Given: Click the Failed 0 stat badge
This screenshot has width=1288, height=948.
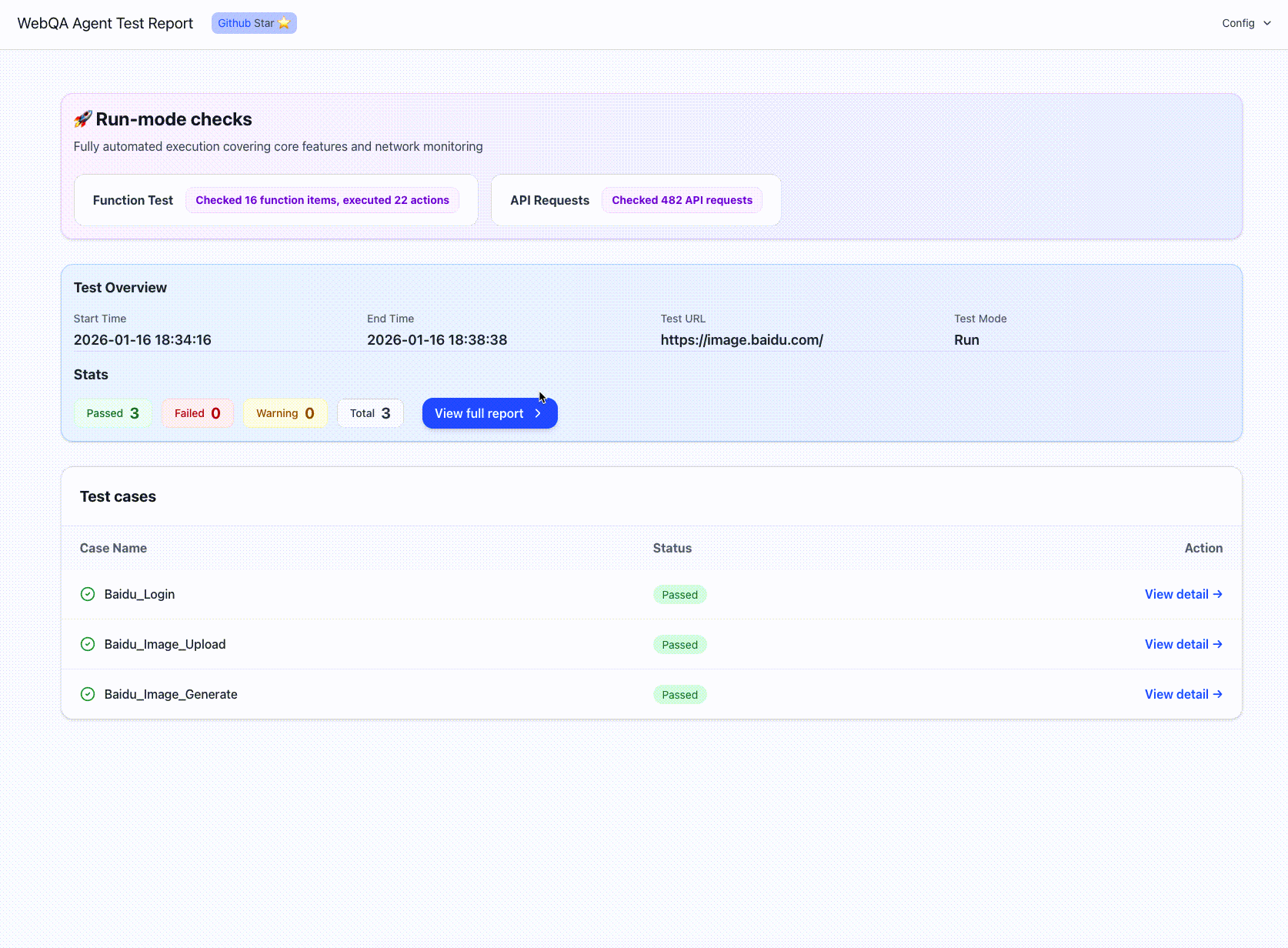Looking at the screenshot, I should (x=197, y=413).
